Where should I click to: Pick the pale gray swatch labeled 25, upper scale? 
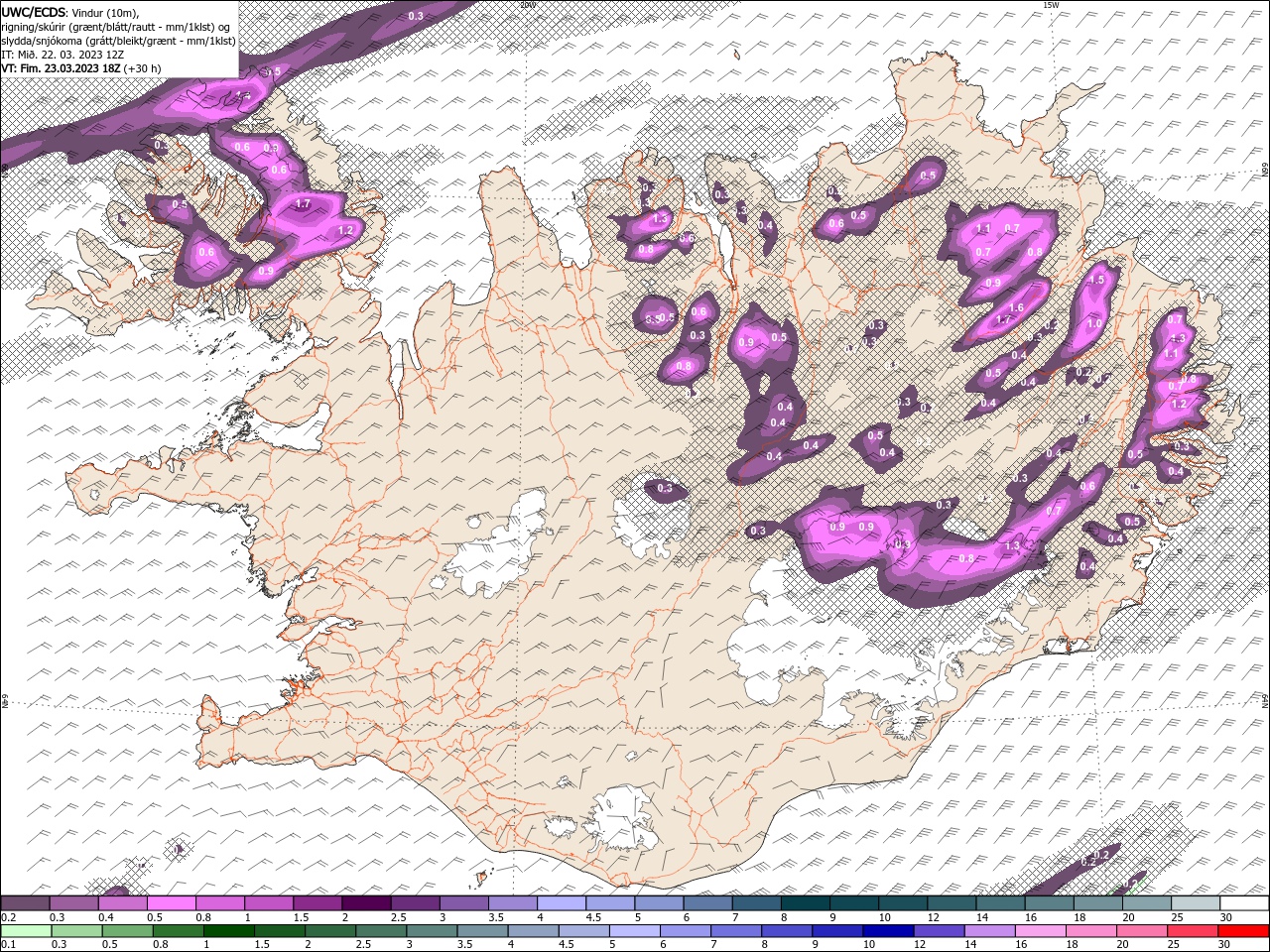(x=1195, y=903)
